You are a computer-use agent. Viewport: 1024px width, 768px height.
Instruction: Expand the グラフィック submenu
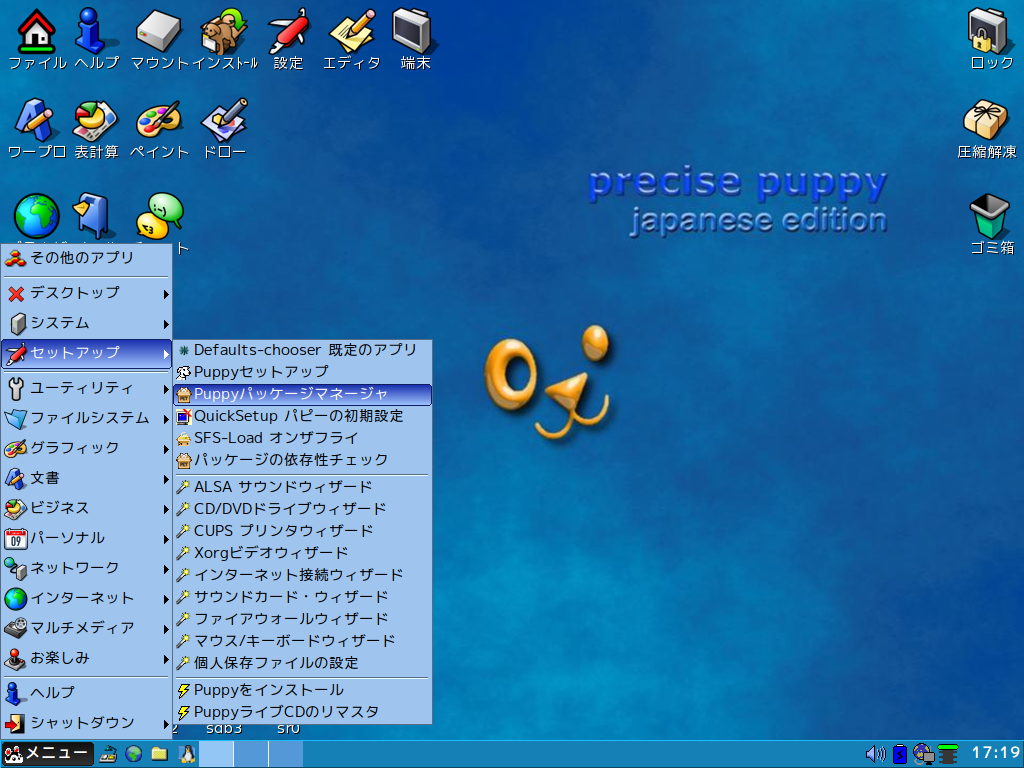click(86, 449)
